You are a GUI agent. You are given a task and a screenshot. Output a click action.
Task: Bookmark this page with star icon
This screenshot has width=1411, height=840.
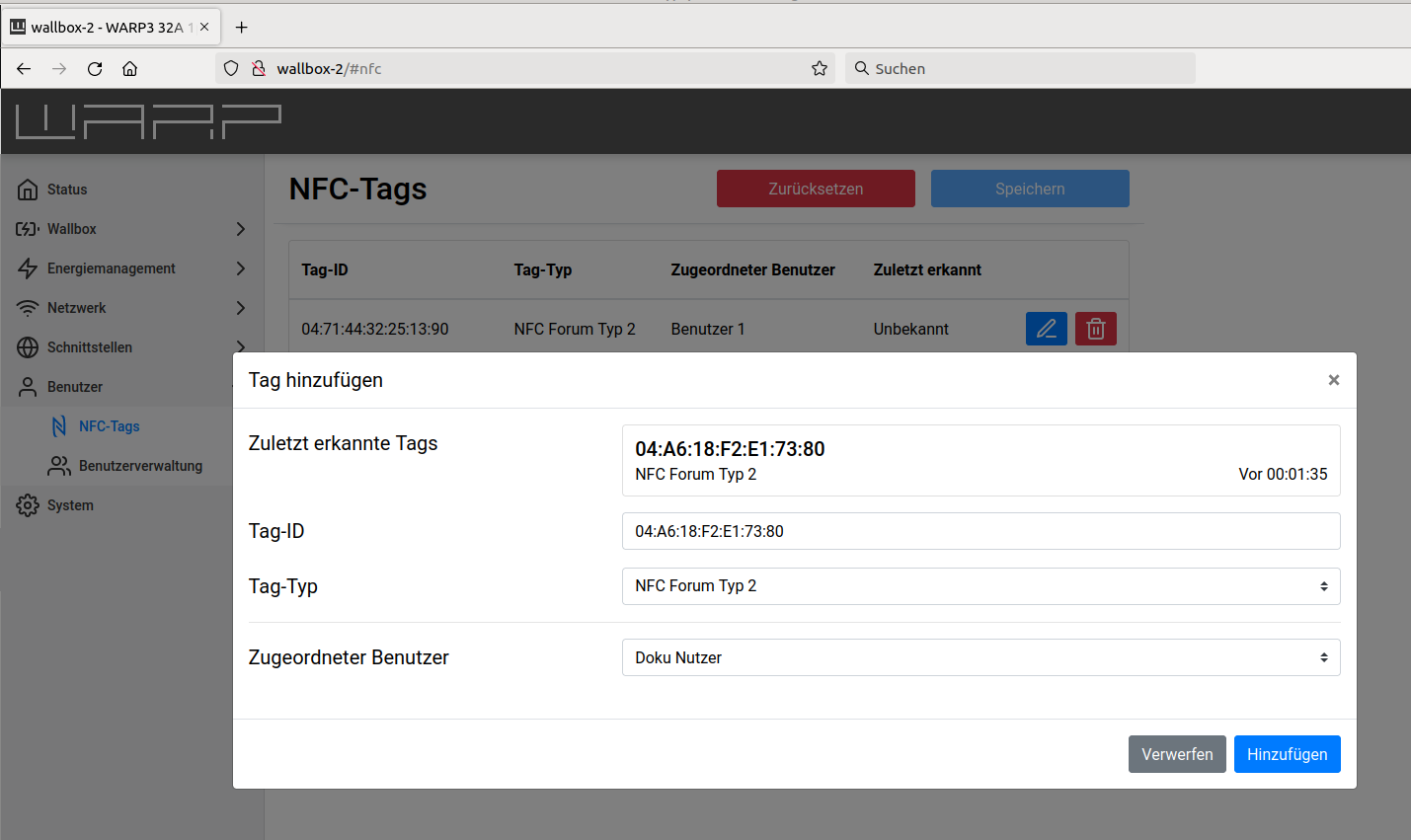[x=820, y=68]
